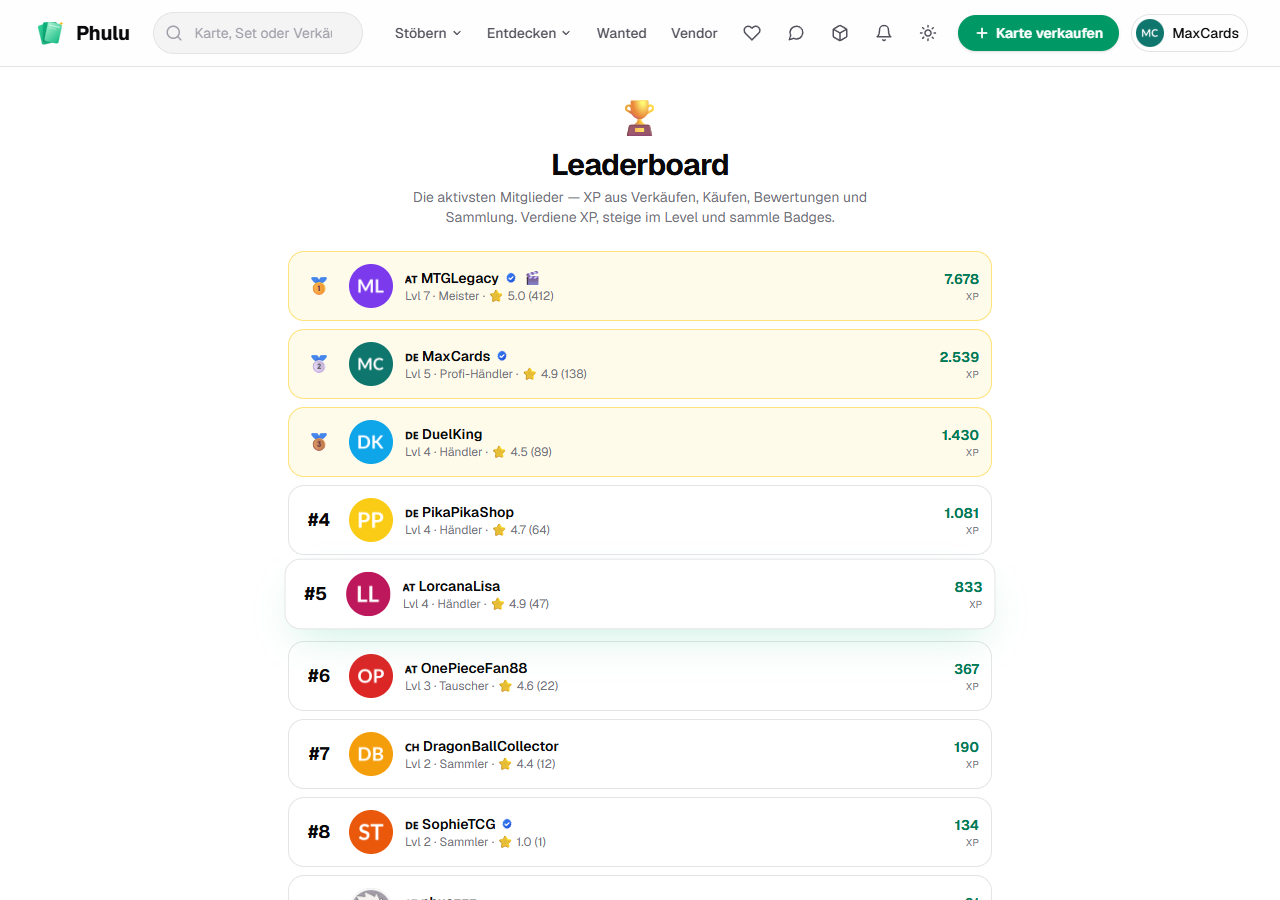The height and width of the screenshot is (900, 1280).
Task: Open the Vendor page
Action: [694, 33]
